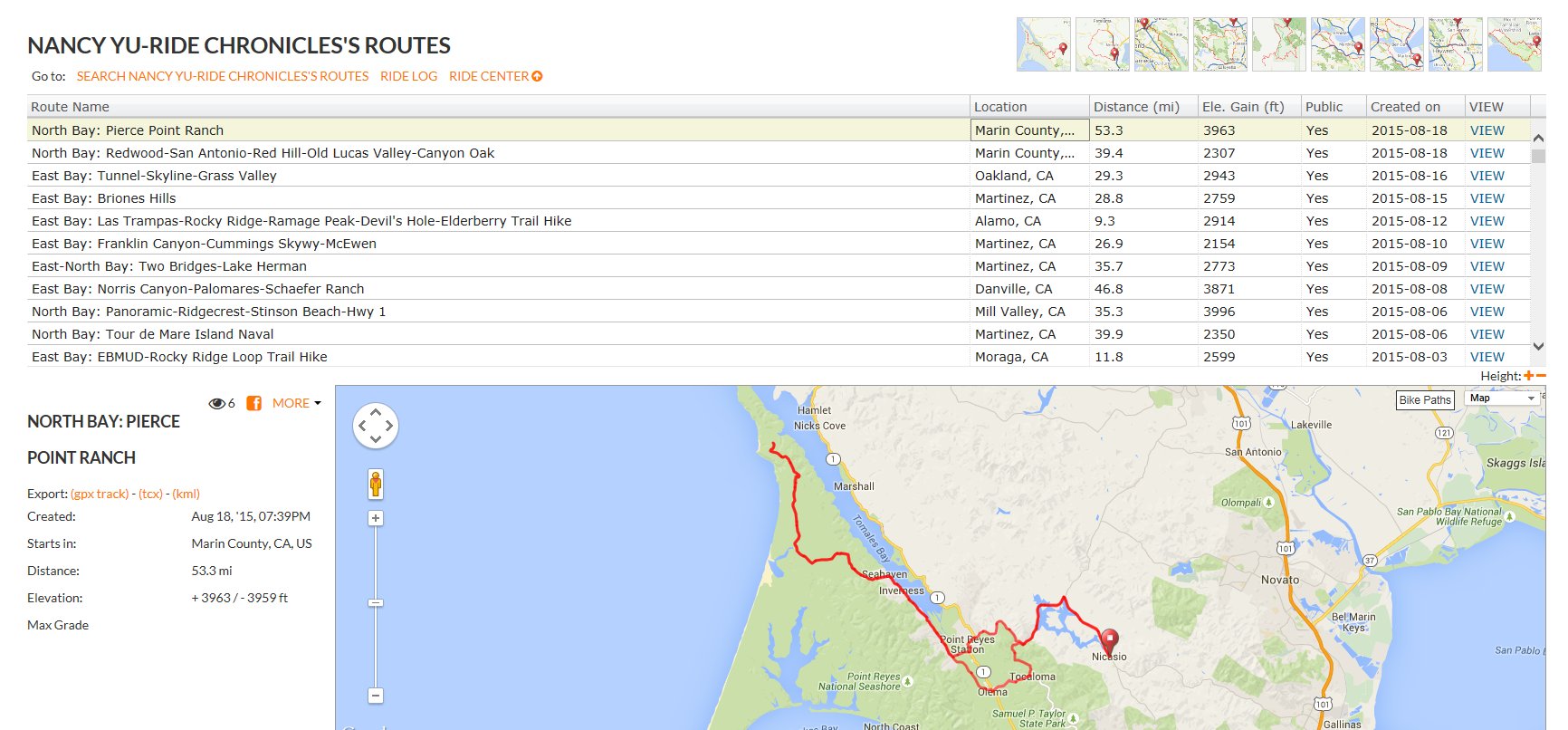1568x730 pixels.
Task: Click the Street View pegman icon
Action: (376, 484)
